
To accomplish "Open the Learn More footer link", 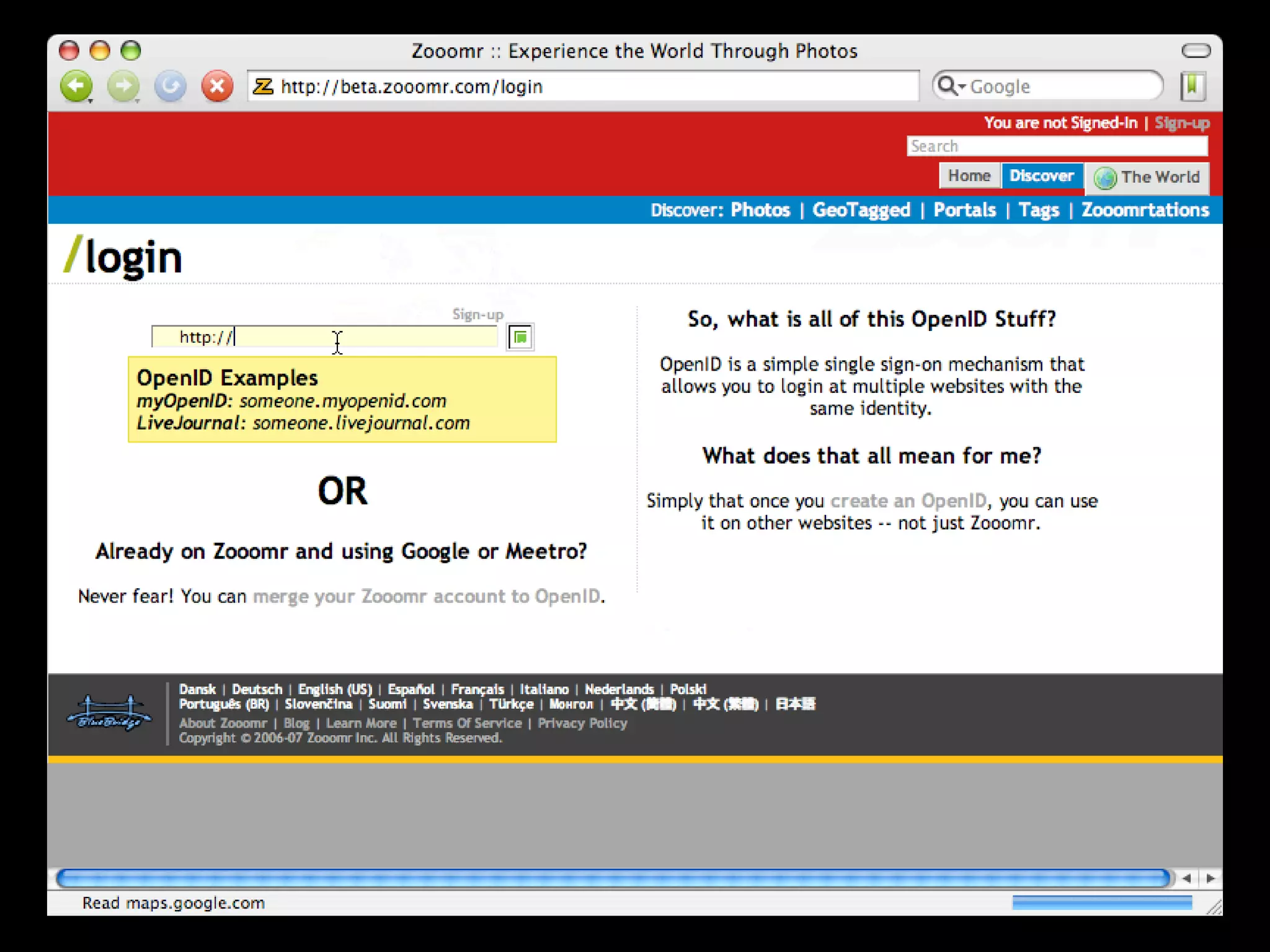I will click(x=361, y=723).
